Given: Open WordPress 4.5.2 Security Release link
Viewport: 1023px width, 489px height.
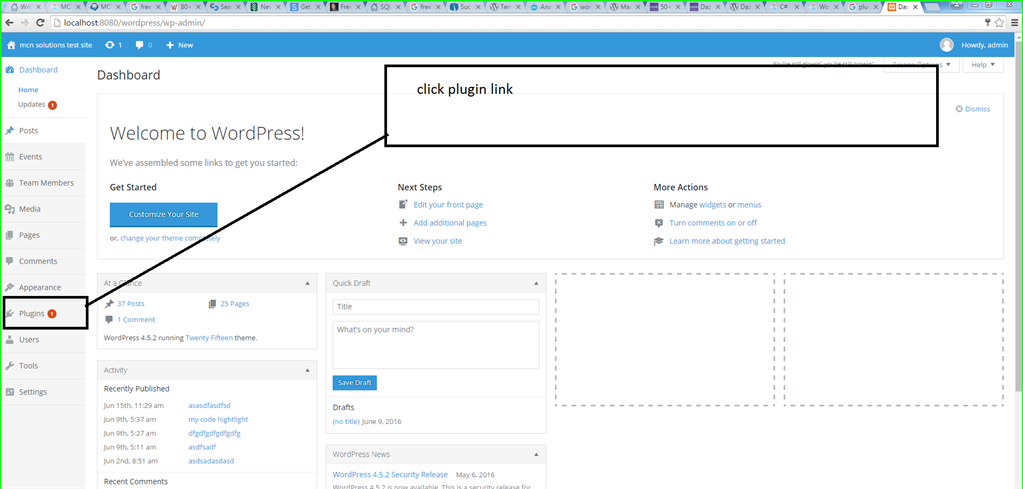Looking at the screenshot, I should 390,475.
